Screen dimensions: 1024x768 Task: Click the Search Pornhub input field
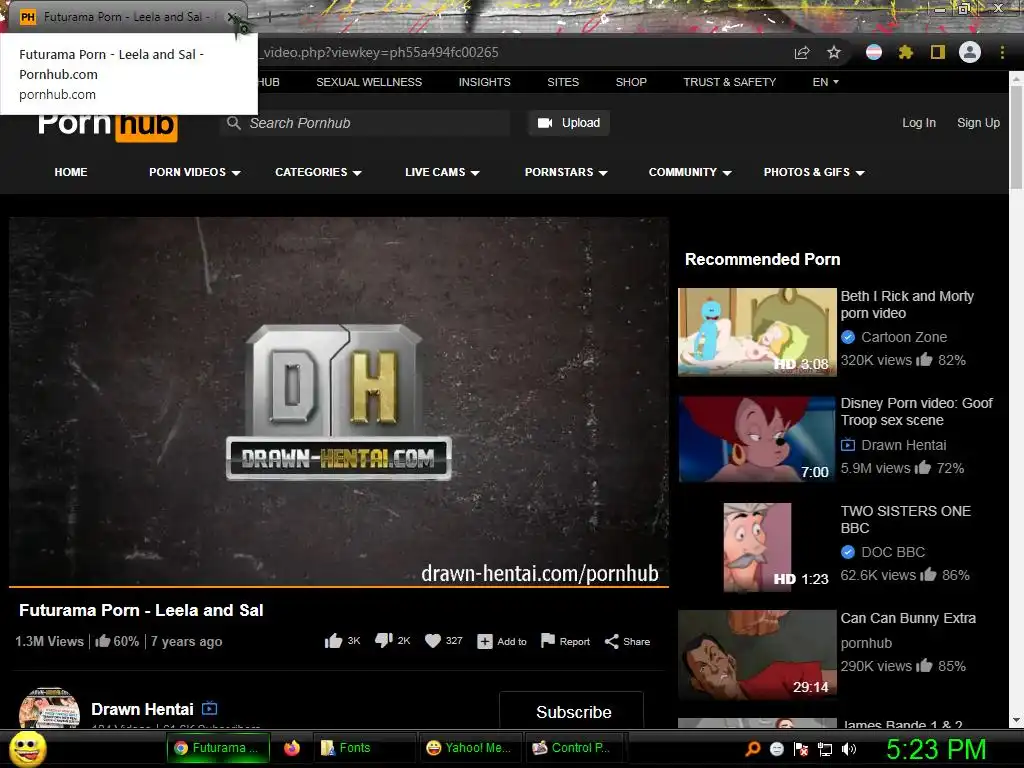point(365,123)
